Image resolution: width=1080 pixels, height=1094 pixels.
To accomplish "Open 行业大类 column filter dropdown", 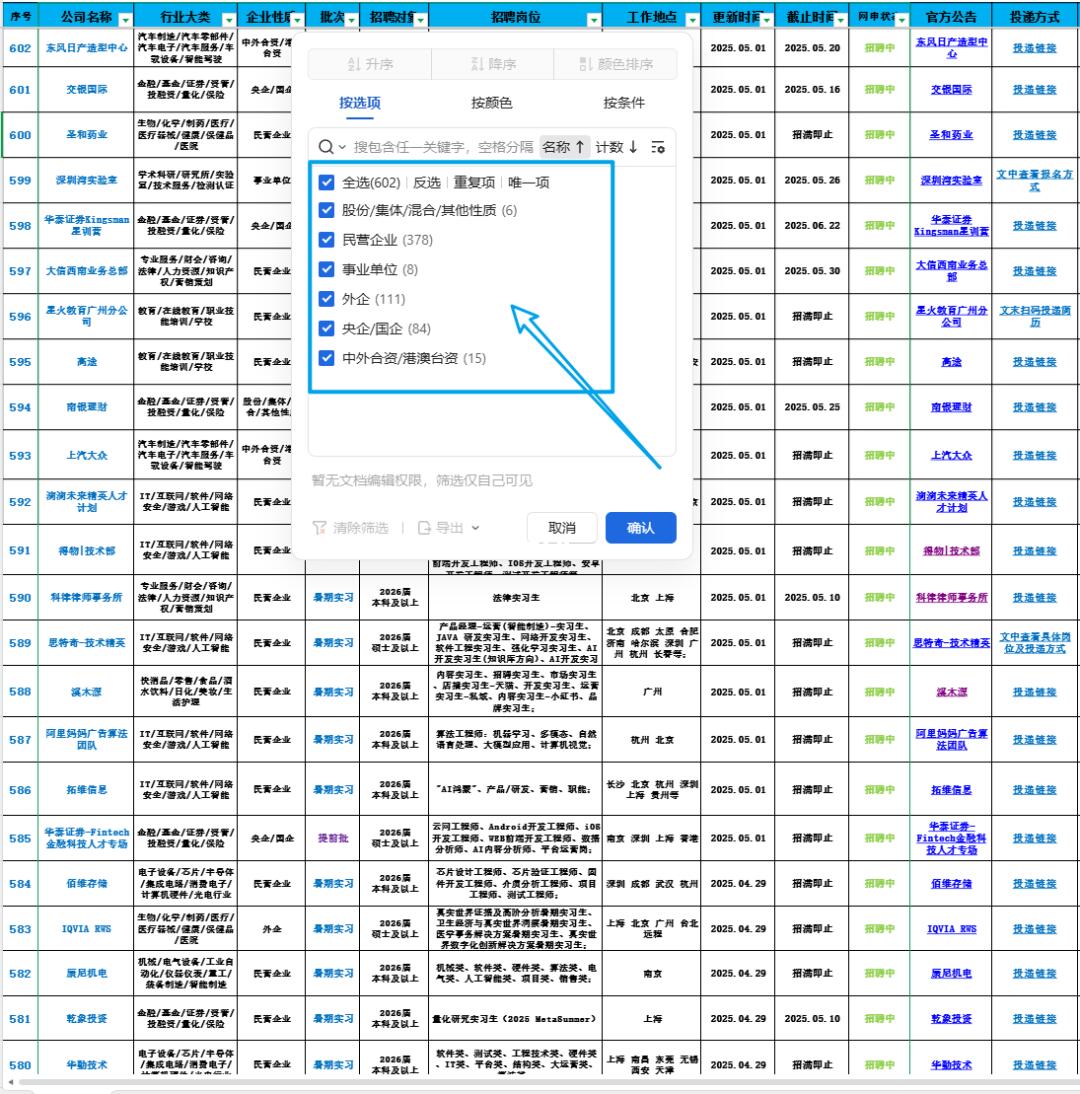I will (x=229, y=20).
